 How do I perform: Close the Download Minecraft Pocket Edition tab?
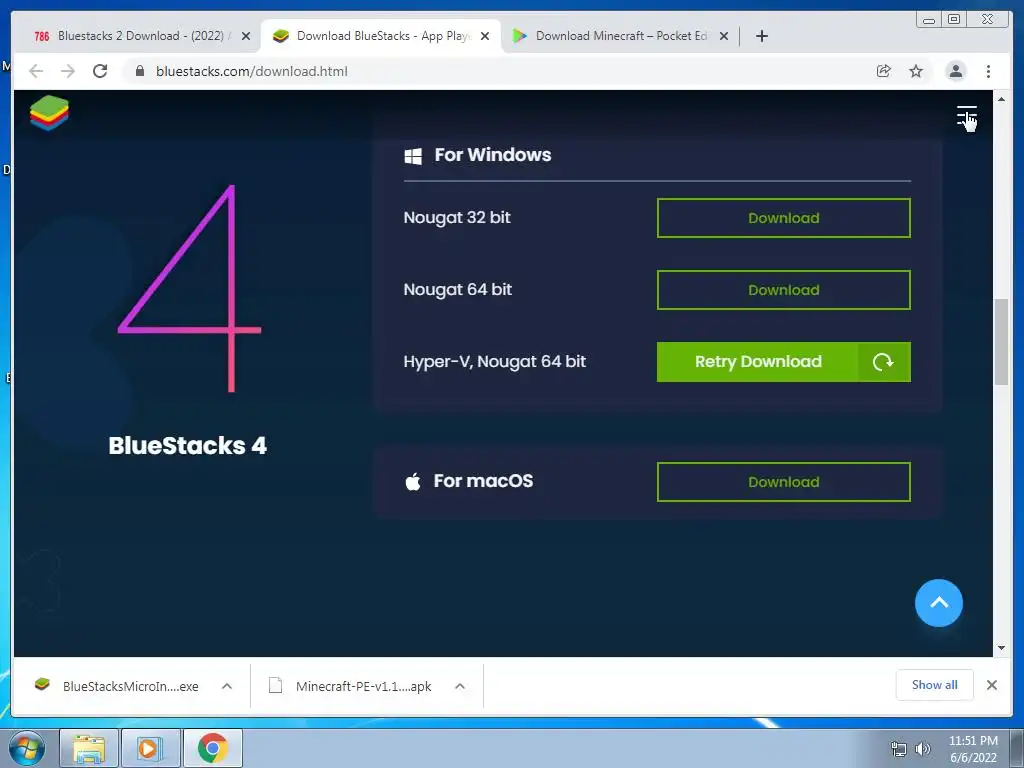724,36
